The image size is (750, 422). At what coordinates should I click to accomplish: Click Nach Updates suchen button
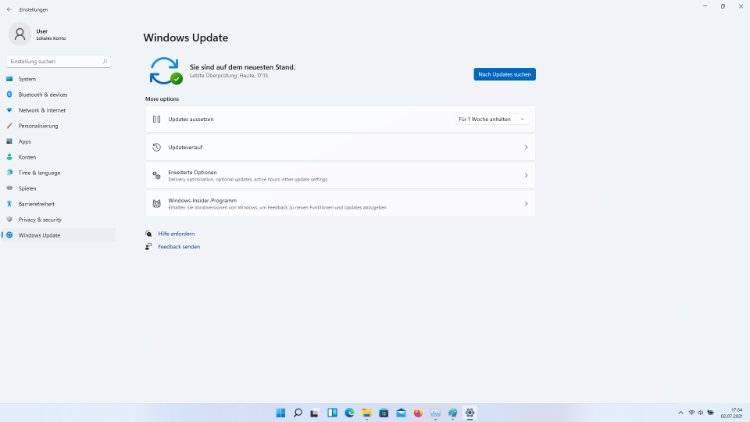pyautogui.click(x=505, y=74)
